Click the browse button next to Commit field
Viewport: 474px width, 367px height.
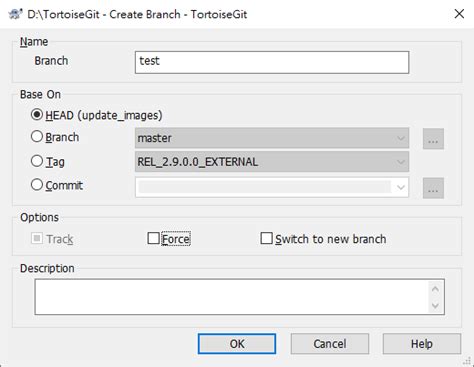pyautogui.click(x=433, y=188)
